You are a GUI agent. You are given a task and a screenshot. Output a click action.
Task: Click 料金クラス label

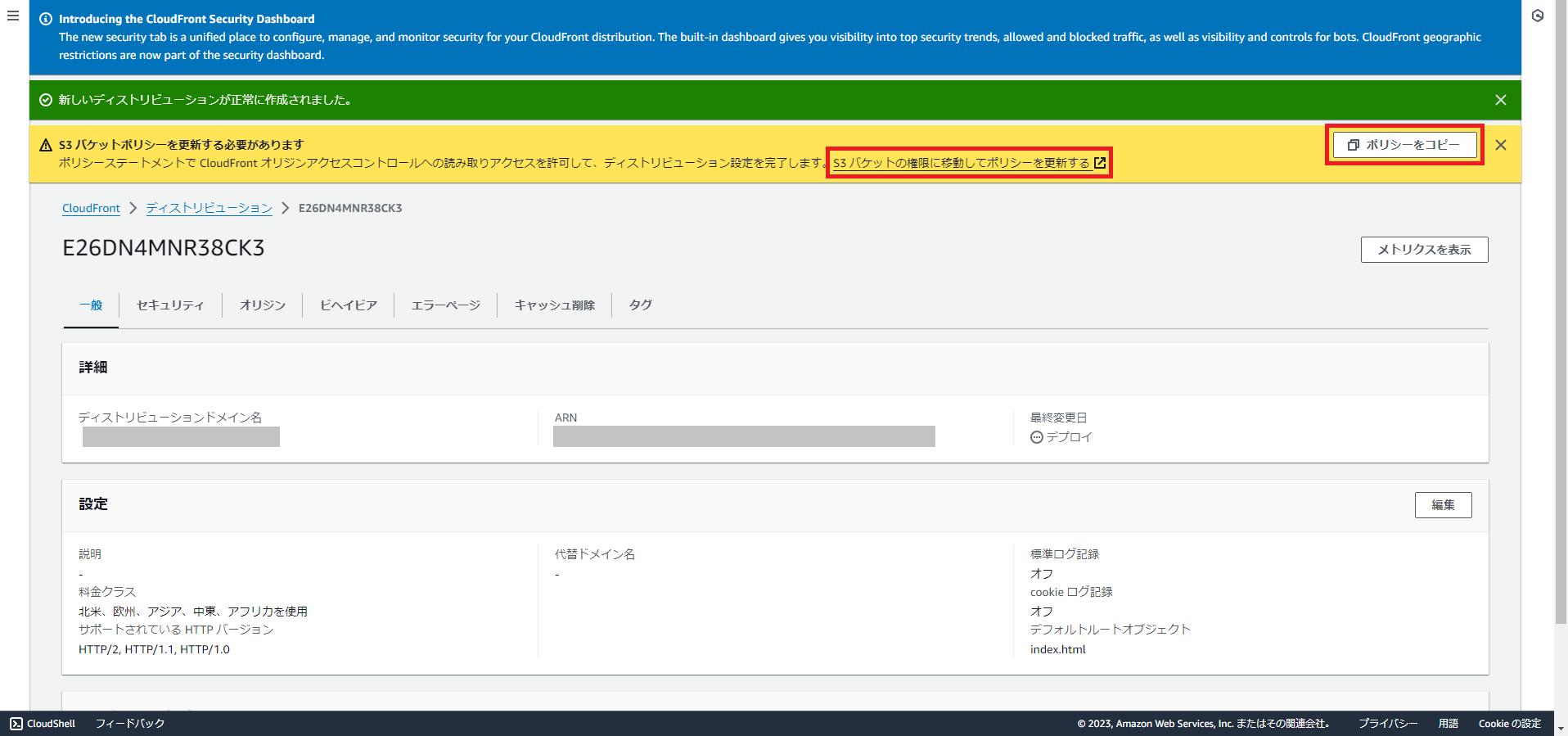[107, 592]
